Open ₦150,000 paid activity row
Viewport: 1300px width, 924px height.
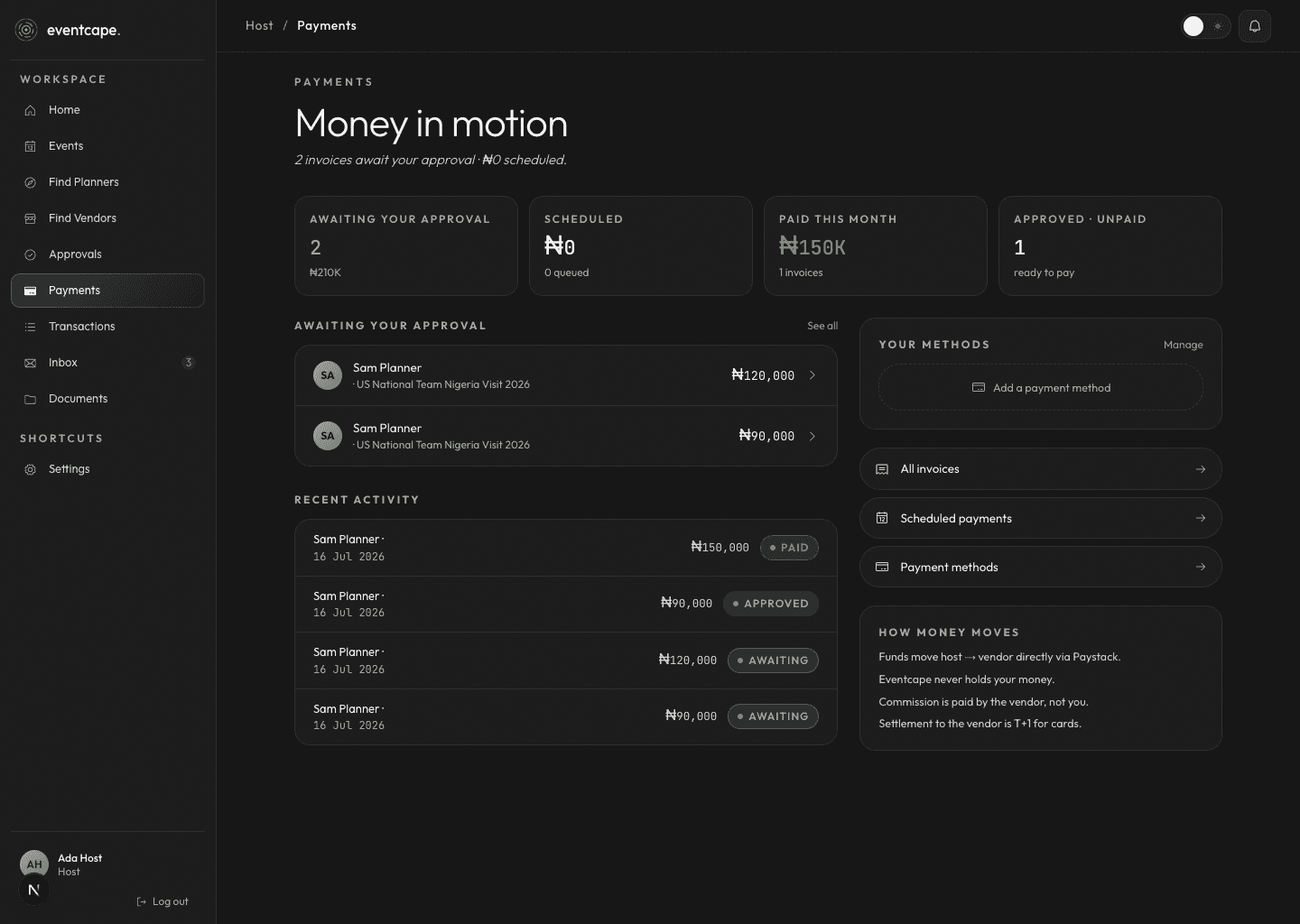pos(566,548)
